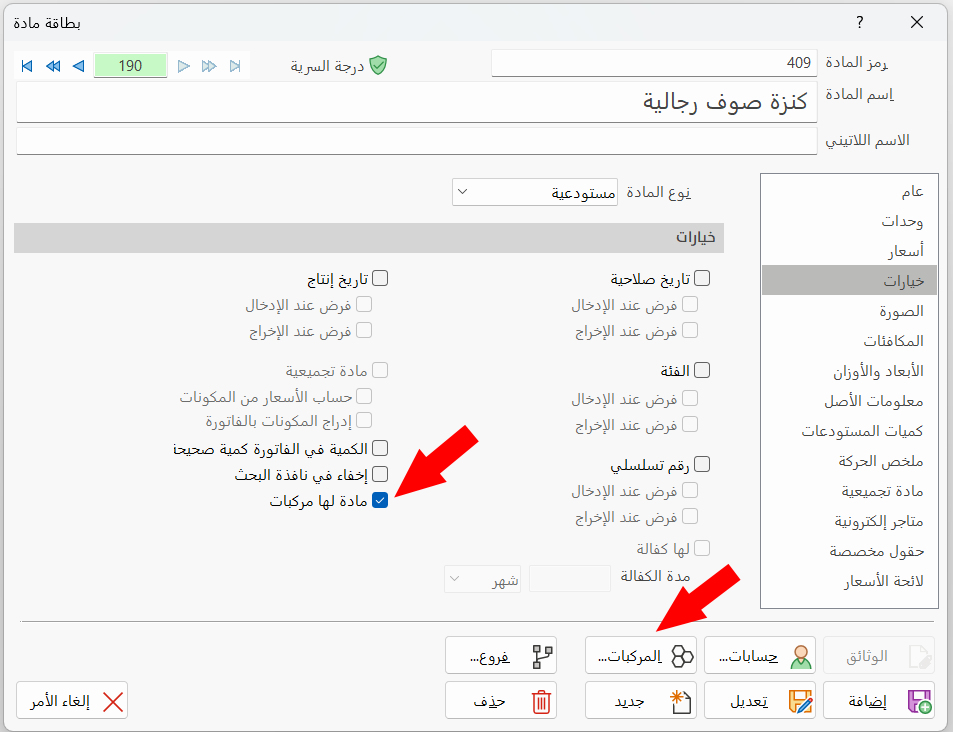Select the الأبعاد والأوزان sidebar item

(849, 371)
